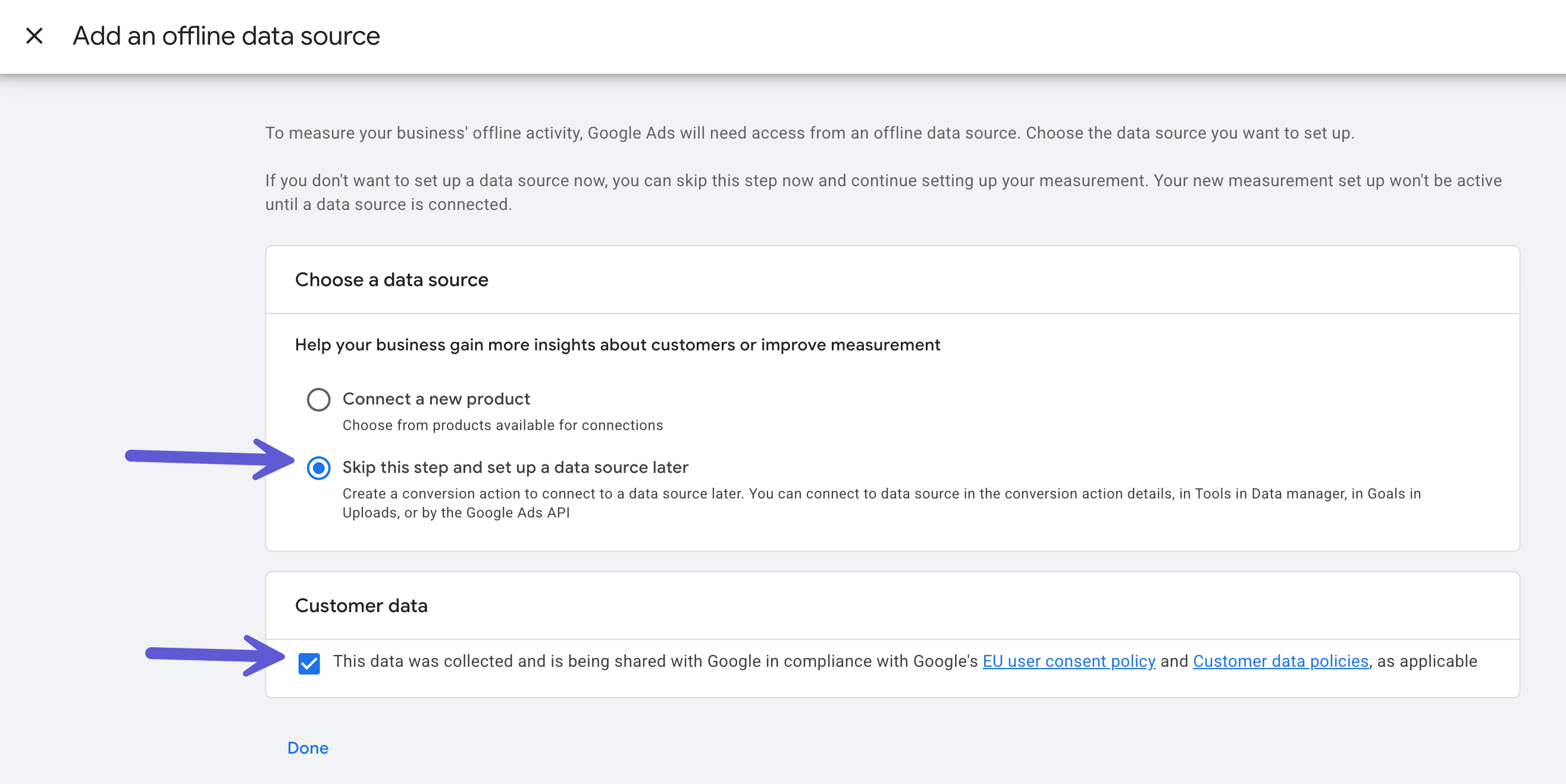1566x784 pixels.
Task: Open the EU user consent policy link
Action: point(1069,661)
